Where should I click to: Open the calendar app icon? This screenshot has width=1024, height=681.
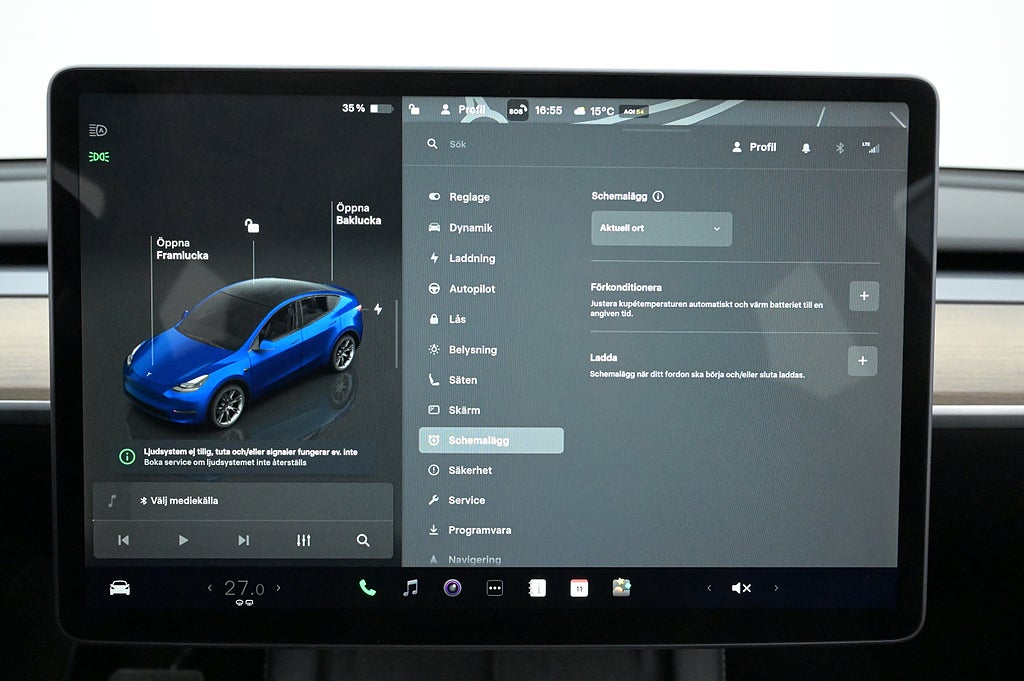(579, 588)
